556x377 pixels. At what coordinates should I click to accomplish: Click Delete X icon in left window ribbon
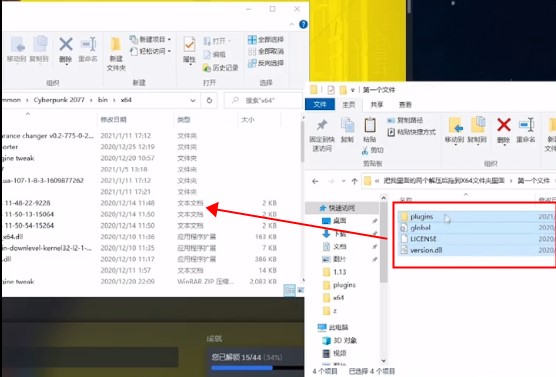66,45
